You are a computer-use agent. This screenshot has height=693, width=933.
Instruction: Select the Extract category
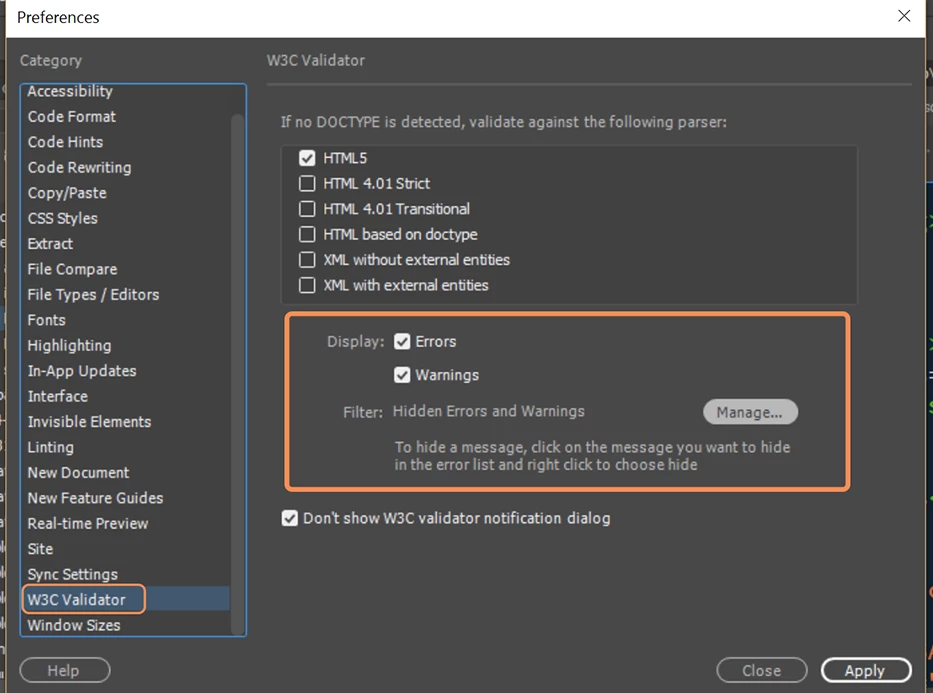point(126,244)
